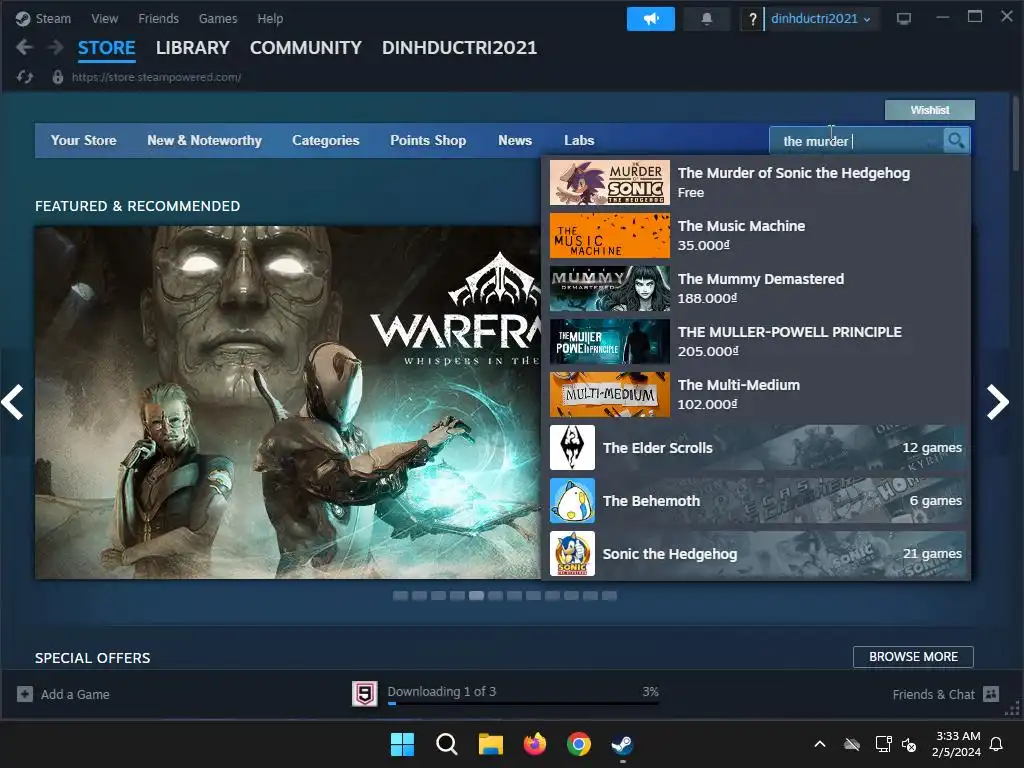Click the BROWSE MORE button
This screenshot has height=768, width=1024.
pos(913,656)
